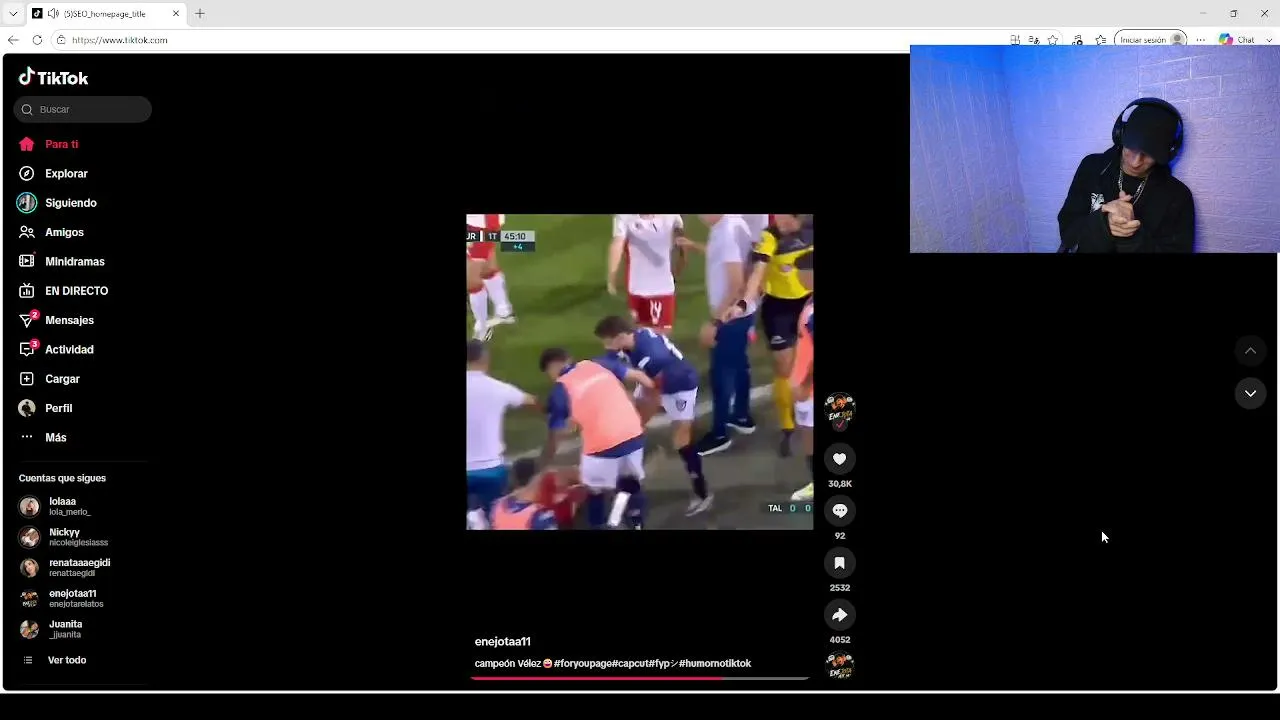Open the Perfil avatar

[x=27, y=408]
